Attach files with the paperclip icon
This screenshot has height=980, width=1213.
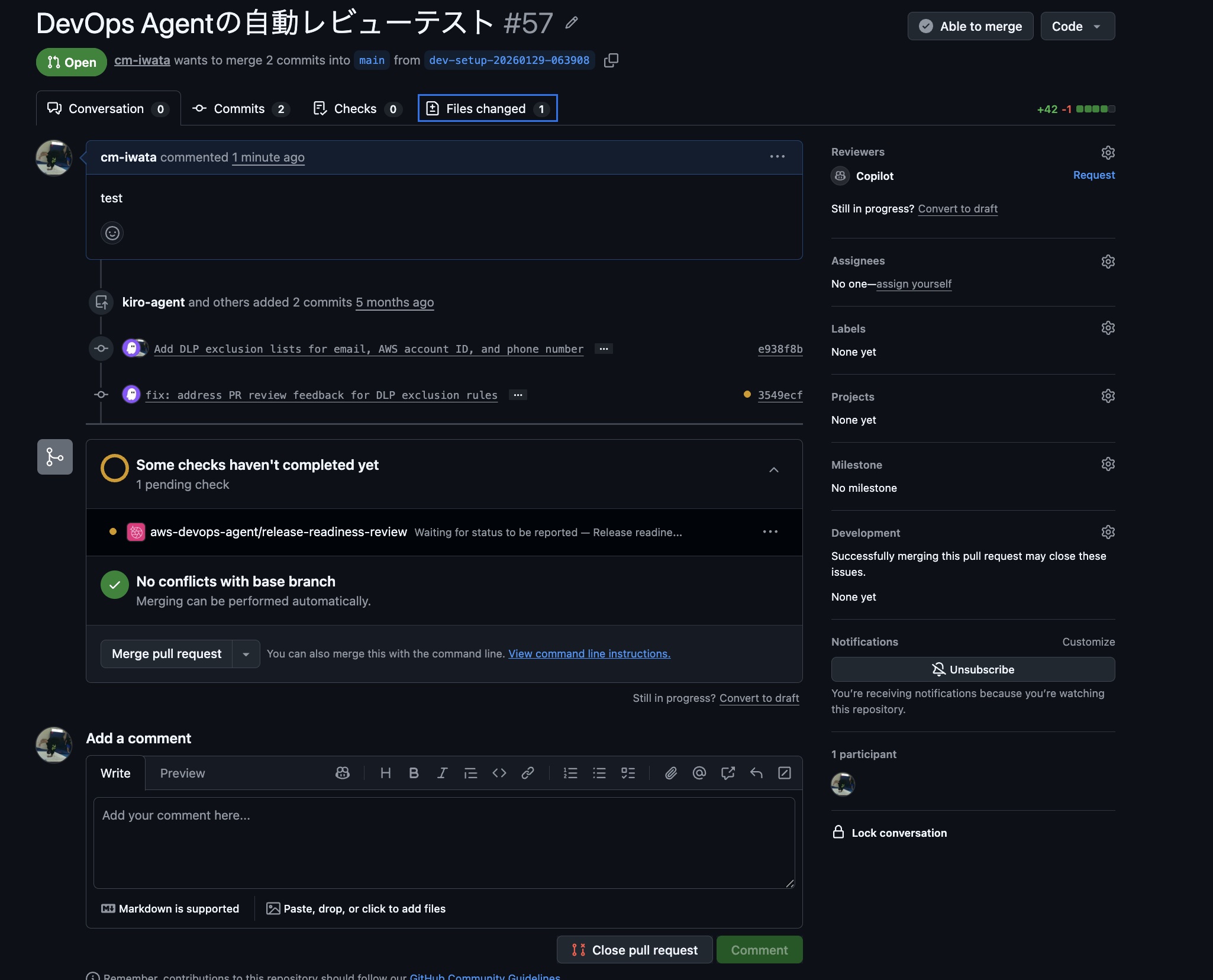coord(670,773)
